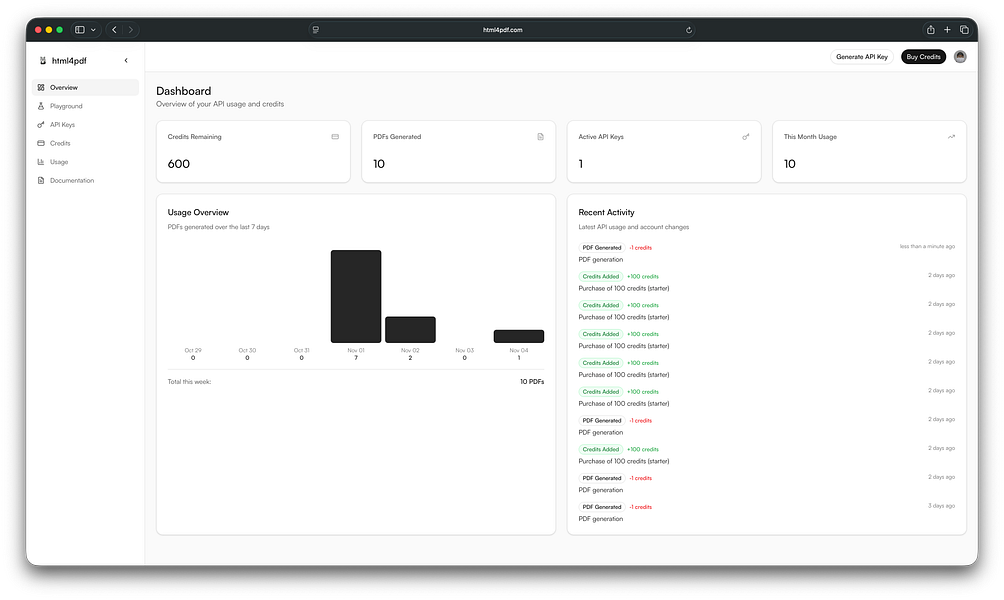1004x600 pixels.
Task: Open a new tab with plus icon
Action: click(947, 29)
